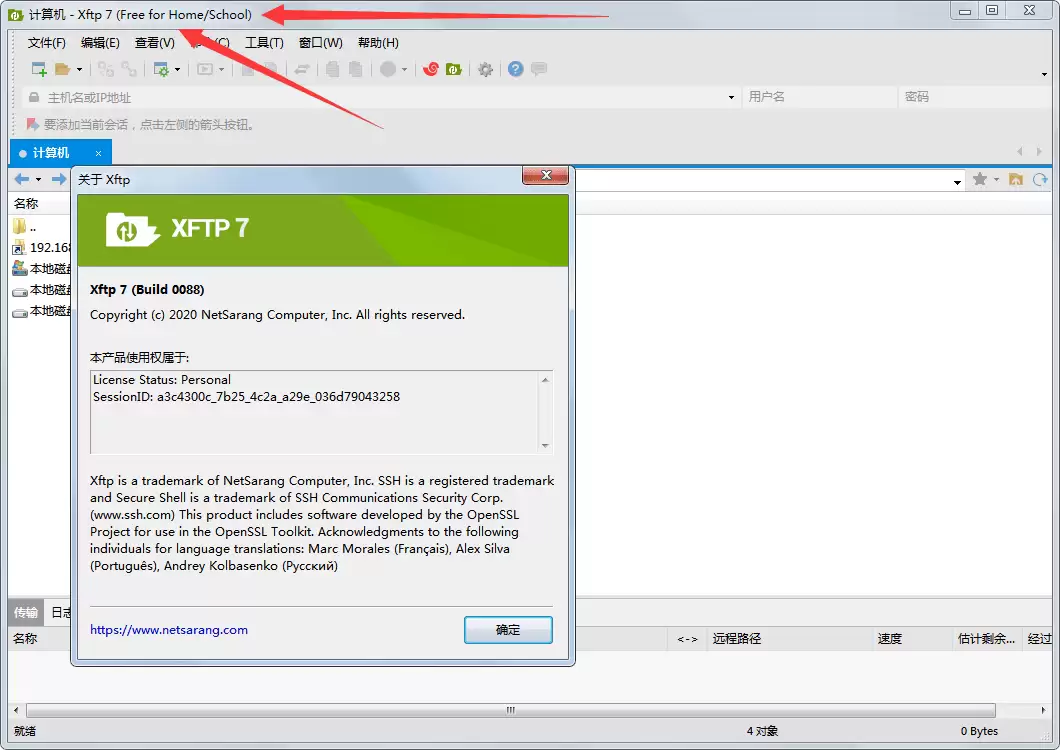Expand the play-screen icon's dropdown arrow
1060x750 pixels.
(x=221, y=70)
